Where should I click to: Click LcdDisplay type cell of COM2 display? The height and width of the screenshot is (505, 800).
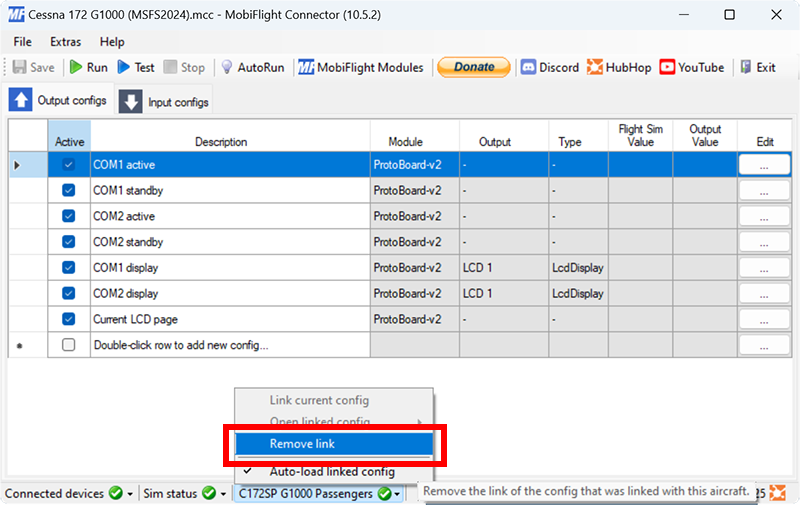[x=579, y=293]
